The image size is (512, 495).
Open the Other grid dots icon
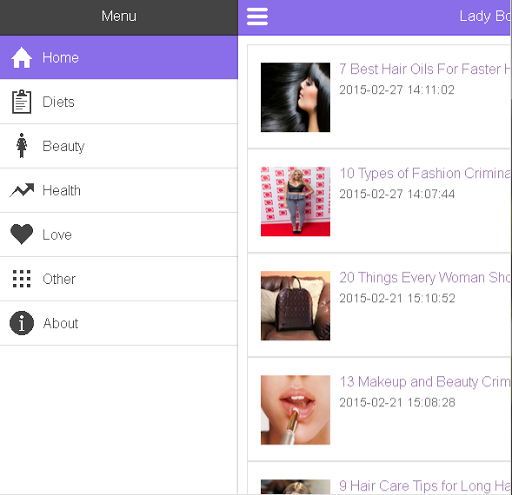click(22, 279)
